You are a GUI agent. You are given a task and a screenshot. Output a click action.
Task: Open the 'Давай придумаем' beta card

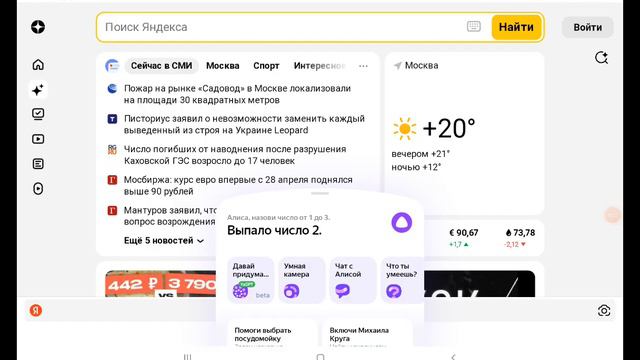pos(250,280)
